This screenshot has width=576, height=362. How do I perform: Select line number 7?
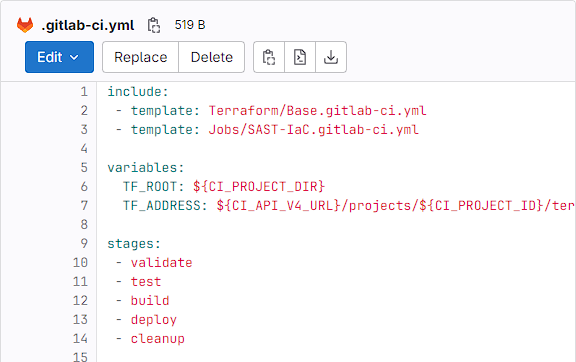pyautogui.click(x=84, y=205)
